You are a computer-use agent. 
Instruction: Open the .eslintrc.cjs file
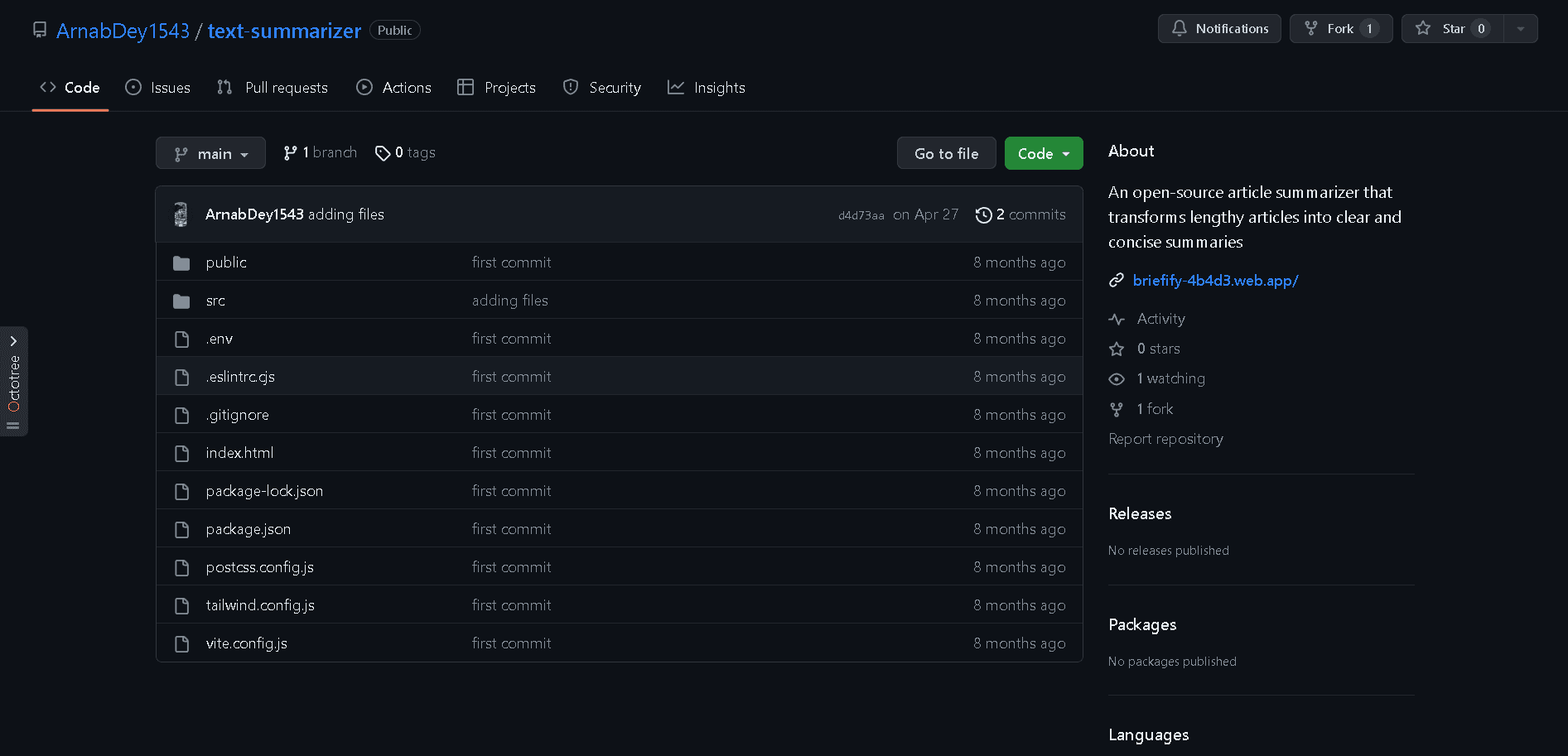click(x=240, y=377)
